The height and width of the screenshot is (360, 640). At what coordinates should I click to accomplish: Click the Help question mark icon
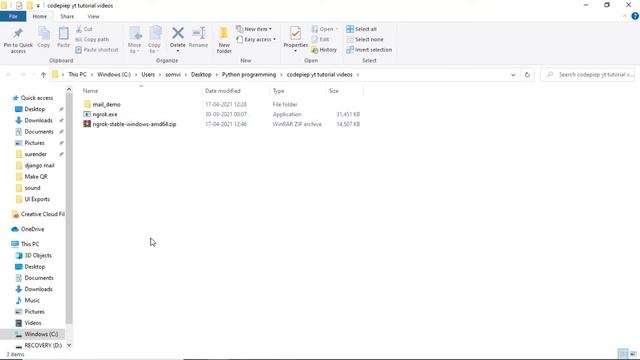[635, 16]
